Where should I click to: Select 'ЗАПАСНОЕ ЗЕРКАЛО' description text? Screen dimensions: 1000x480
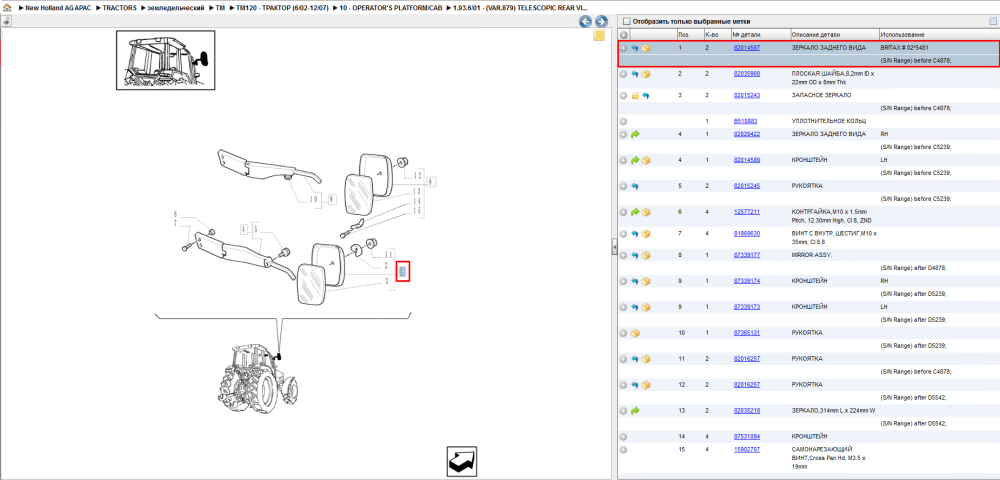[821, 96]
